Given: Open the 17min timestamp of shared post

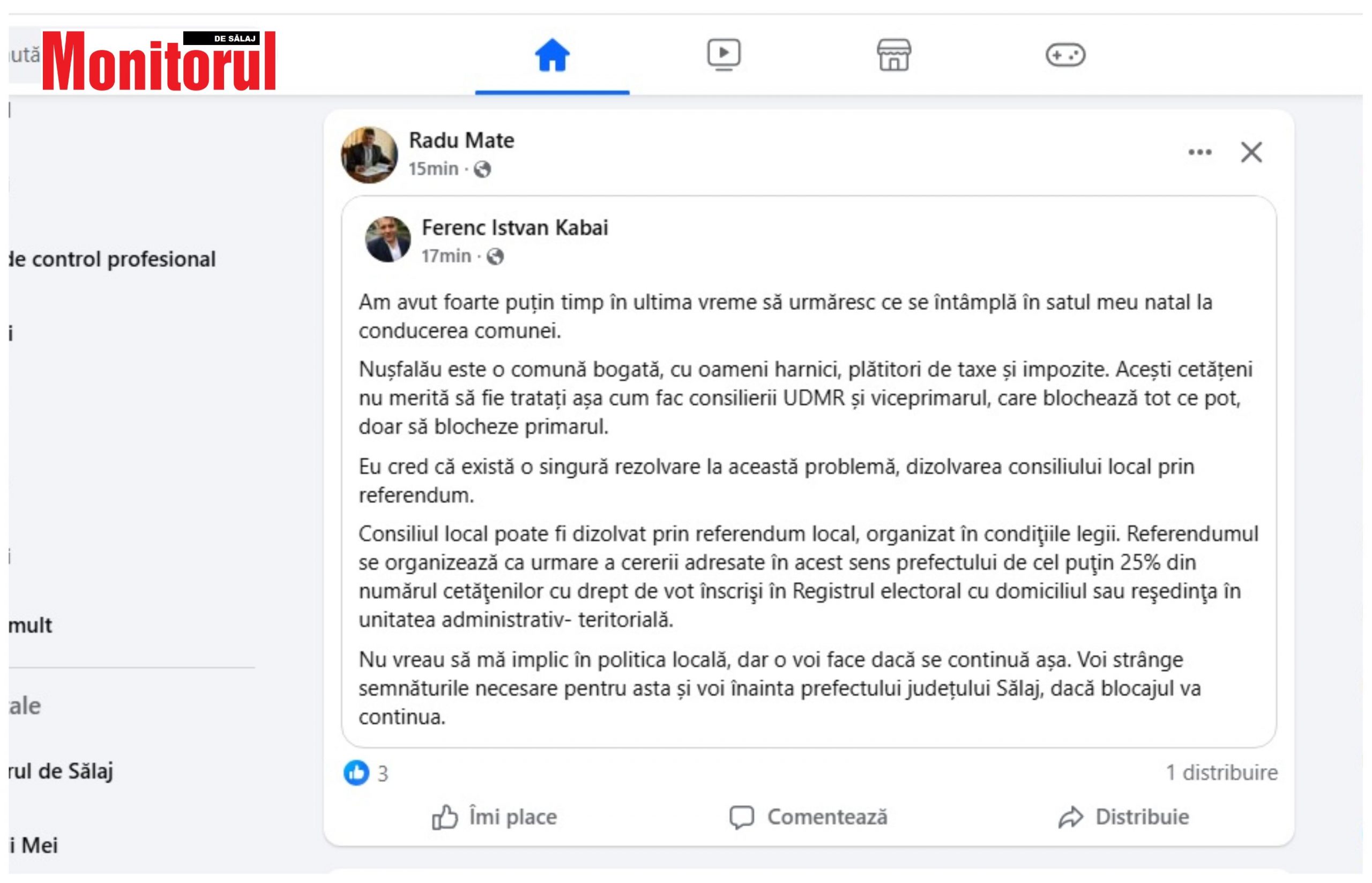Looking at the screenshot, I should click(x=446, y=256).
